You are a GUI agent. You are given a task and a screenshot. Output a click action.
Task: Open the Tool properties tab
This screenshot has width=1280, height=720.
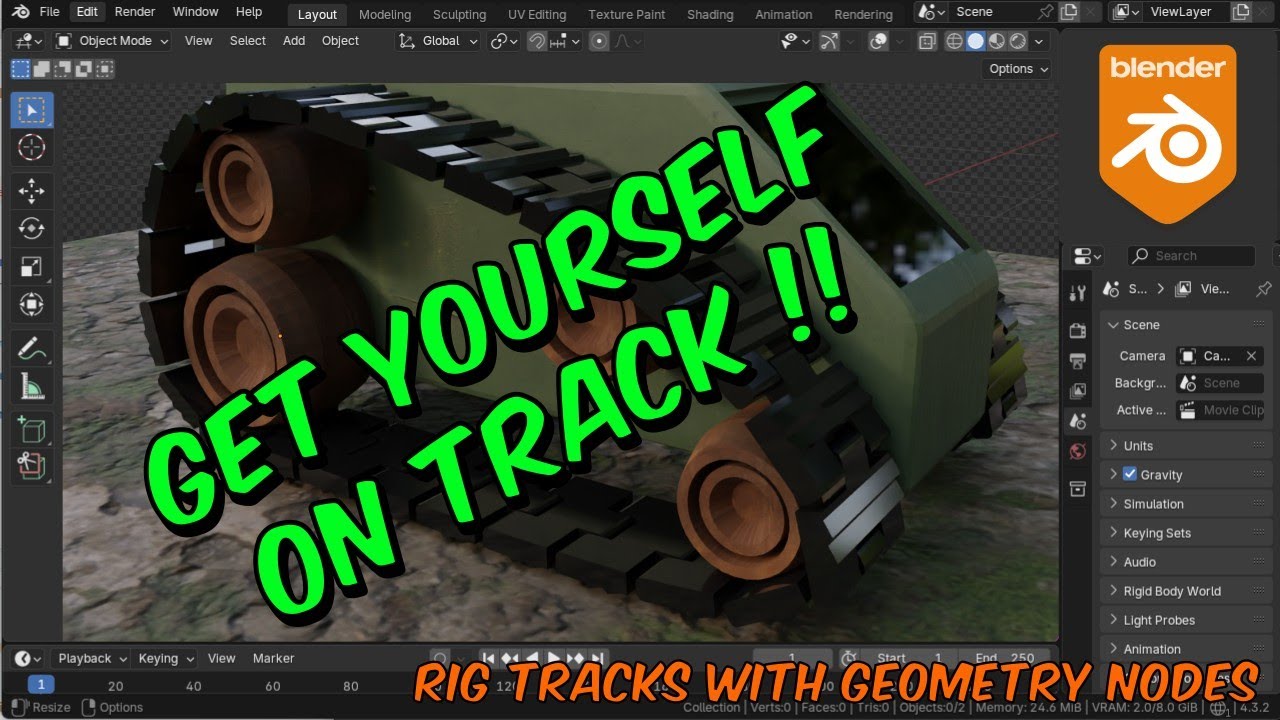click(1077, 294)
